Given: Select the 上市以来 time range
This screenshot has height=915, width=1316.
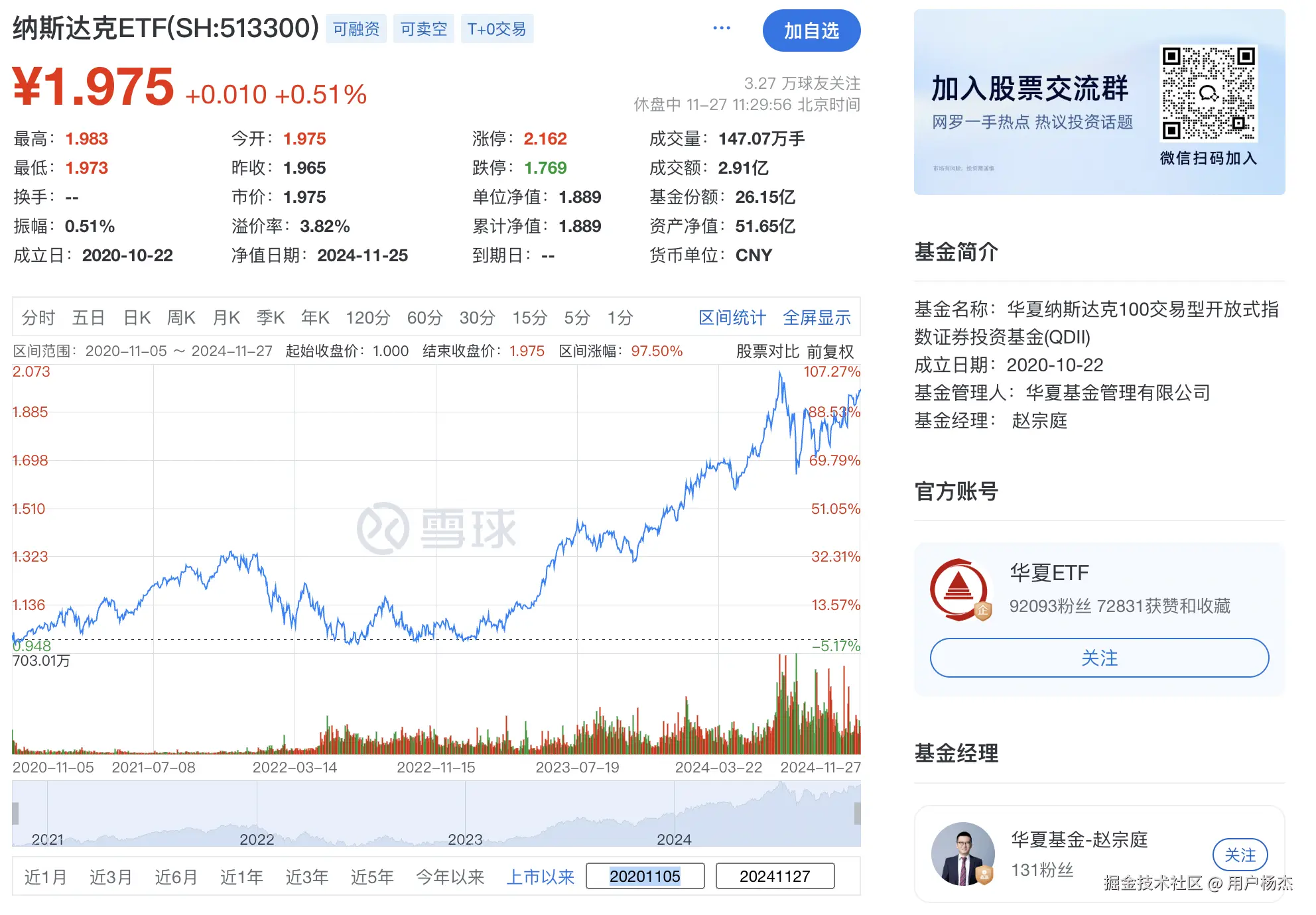Looking at the screenshot, I should (x=540, y=876).
